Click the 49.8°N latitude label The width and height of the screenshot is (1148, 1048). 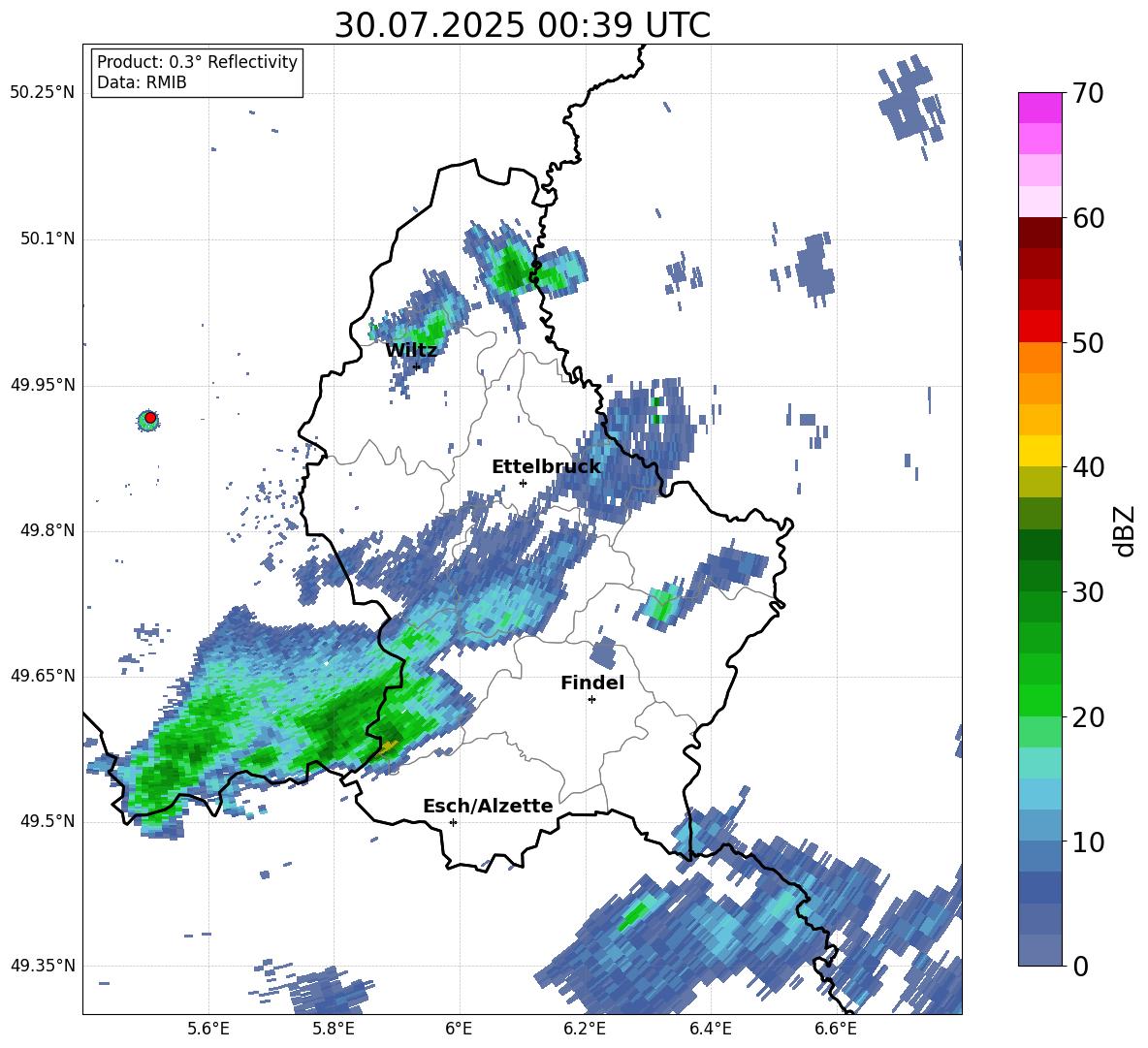click(47, 530)
